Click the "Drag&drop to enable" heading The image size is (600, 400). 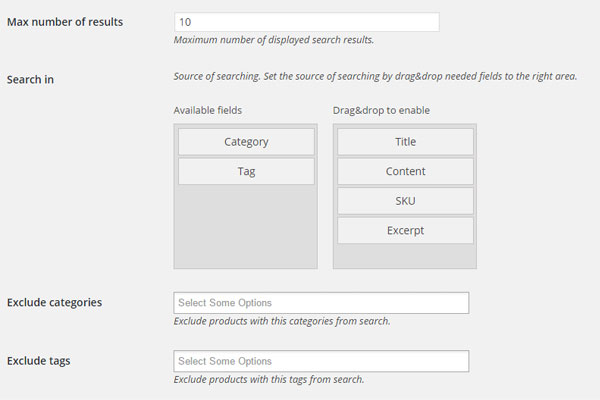tap(381, 110)
